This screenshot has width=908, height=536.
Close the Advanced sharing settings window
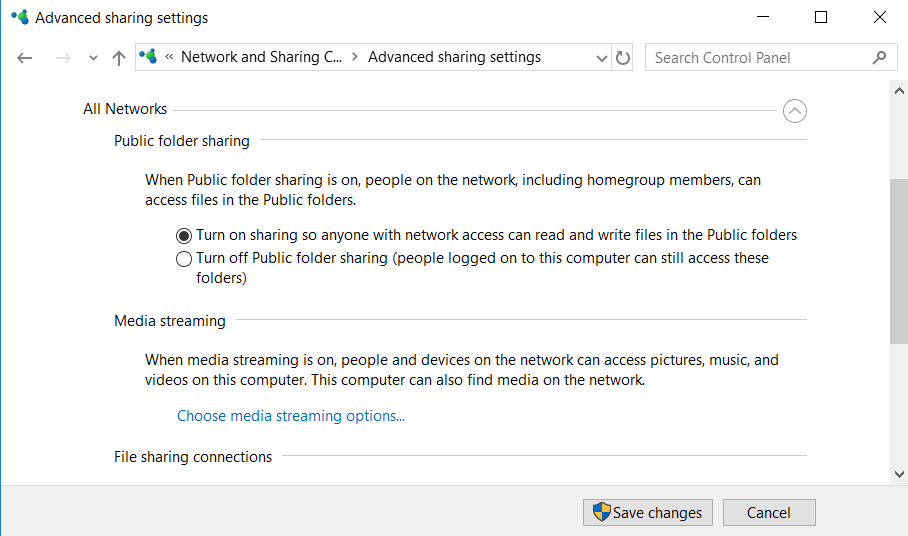(x=880, y=17)
